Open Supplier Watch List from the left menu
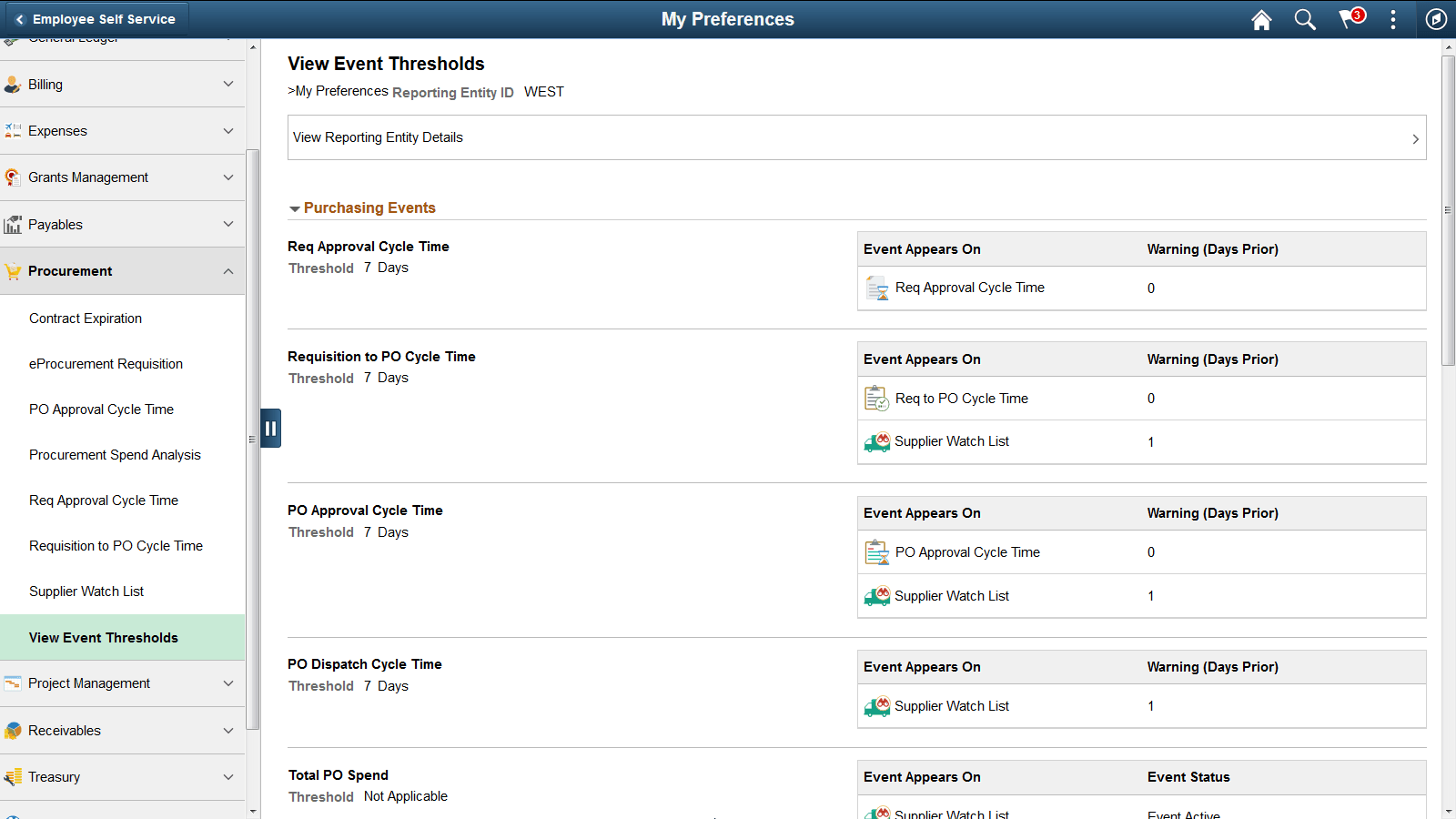This screenshot has height=819, width=1456. pos(86,591)
